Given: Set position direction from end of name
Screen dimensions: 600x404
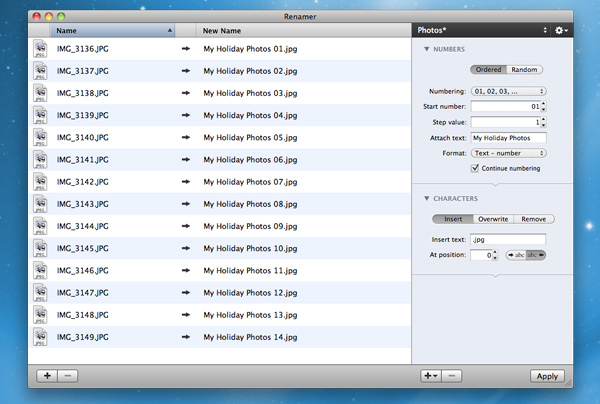Looking at the screenshot, I should [536, 255].
